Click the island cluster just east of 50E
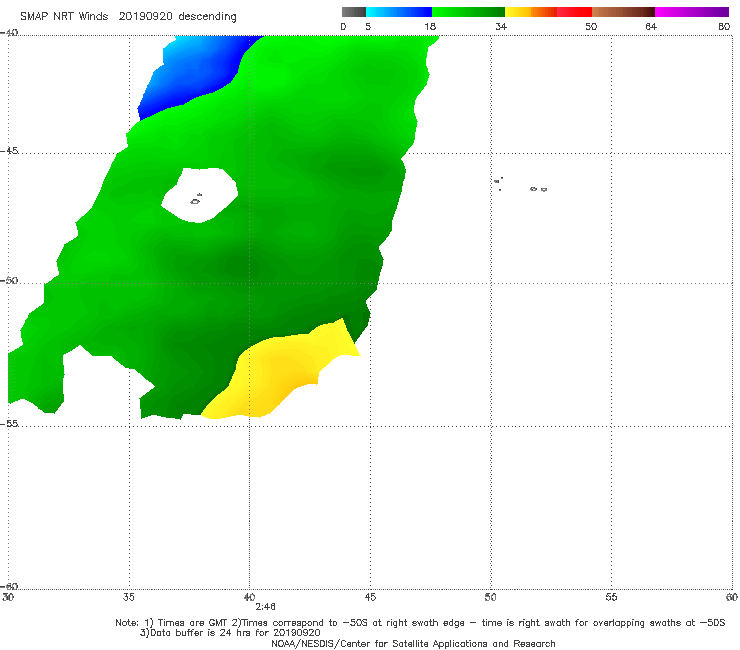This screenshot has height=650, width=740. click(x=498, y=183)
